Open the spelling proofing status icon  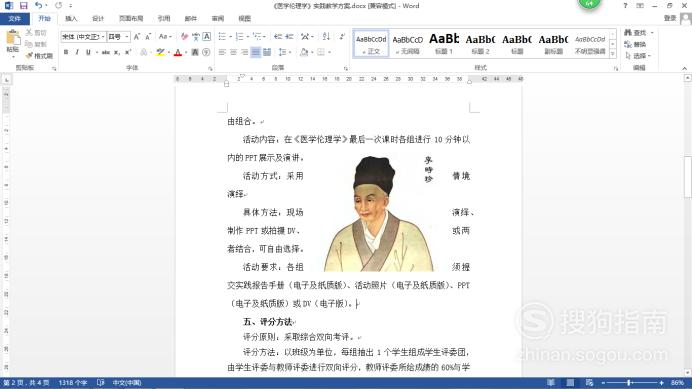101,382
